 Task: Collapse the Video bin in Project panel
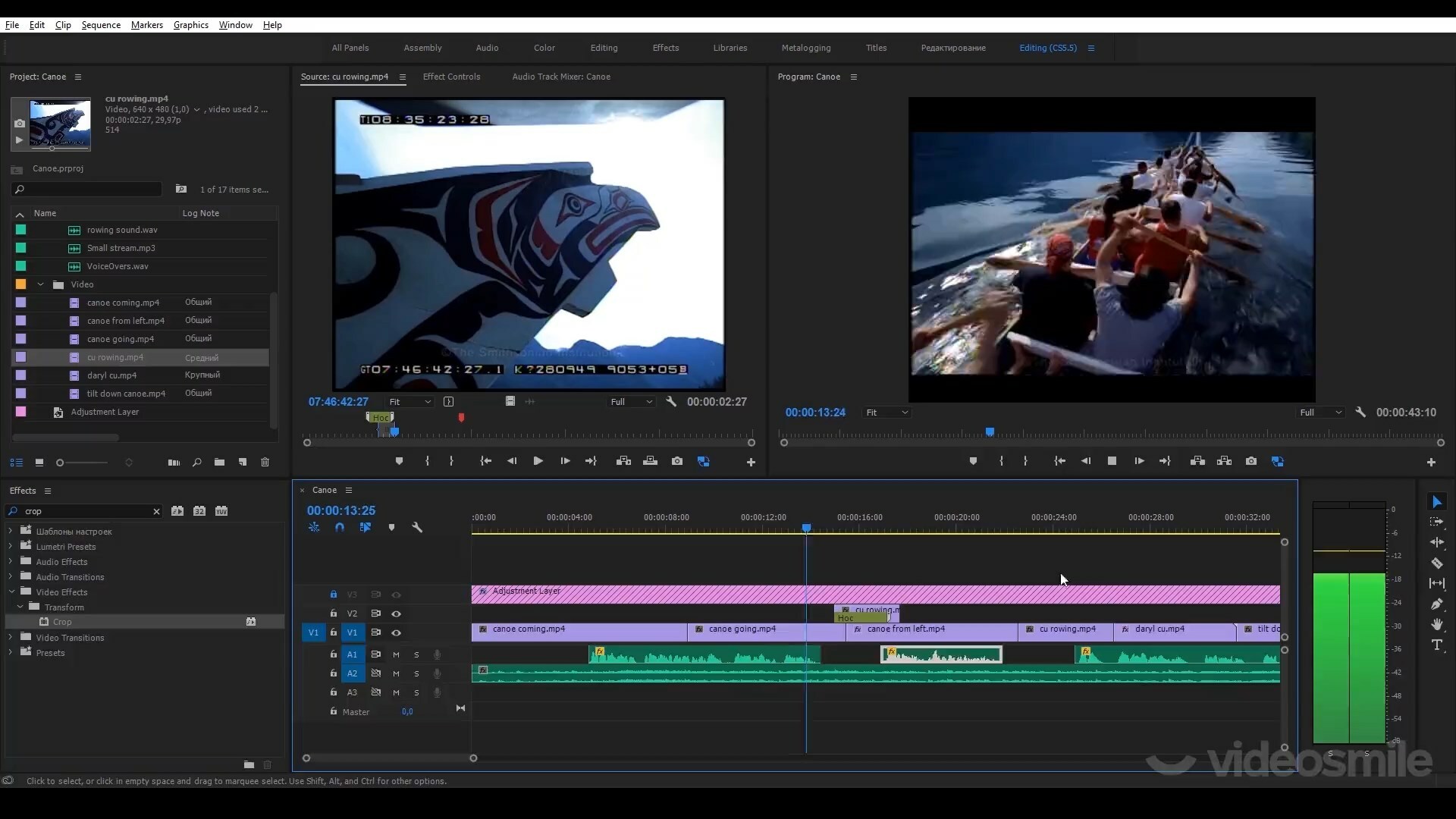click(40, 284)
